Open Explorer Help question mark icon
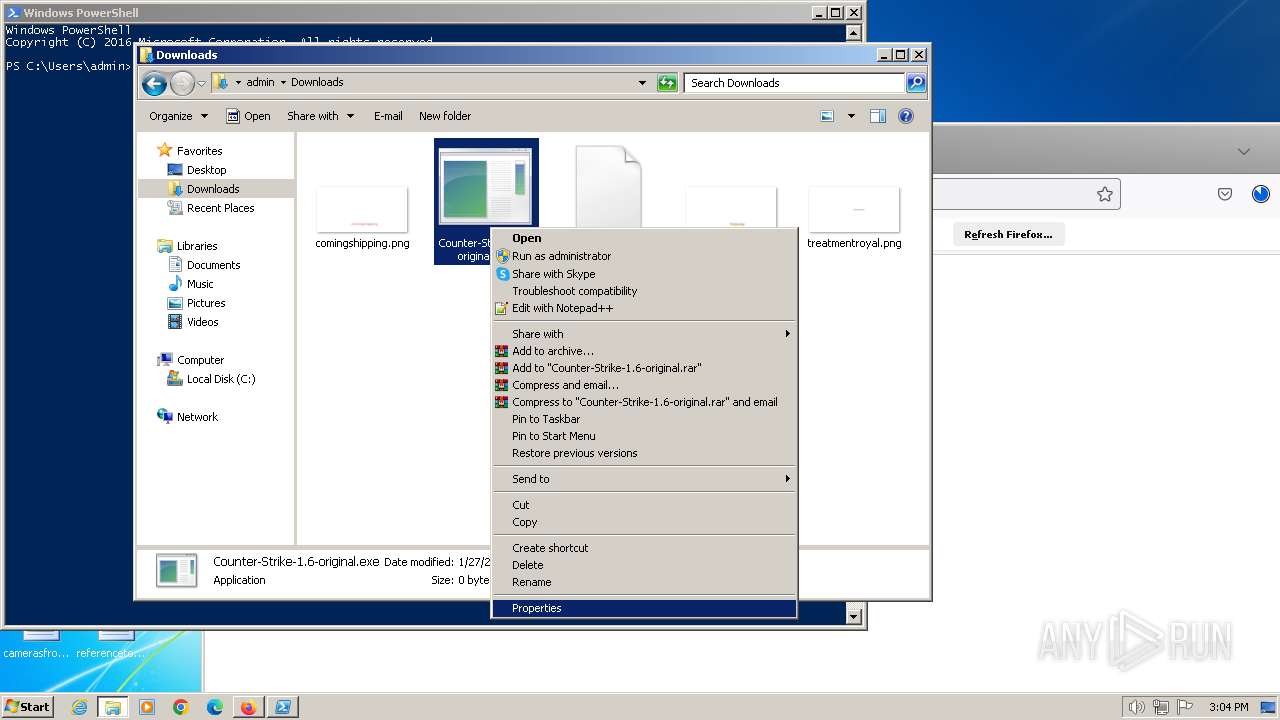Screen dimensions: 1280x720 (x=906, y=116)
